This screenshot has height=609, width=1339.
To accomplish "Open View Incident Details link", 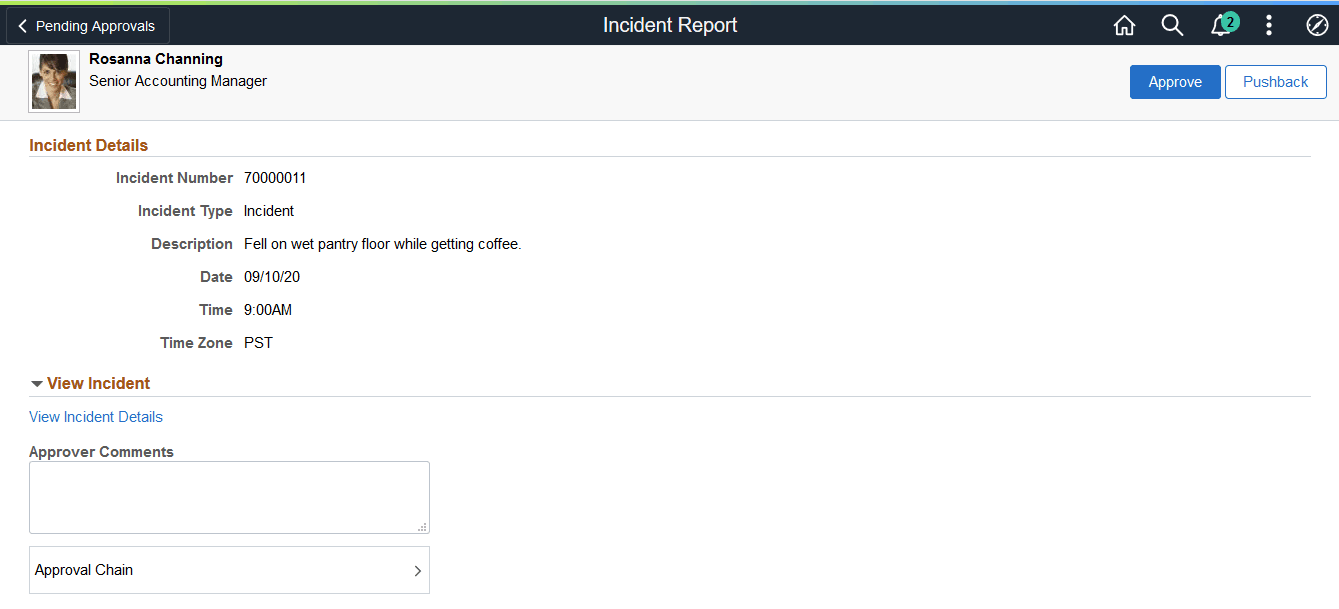I will (95, 416).
